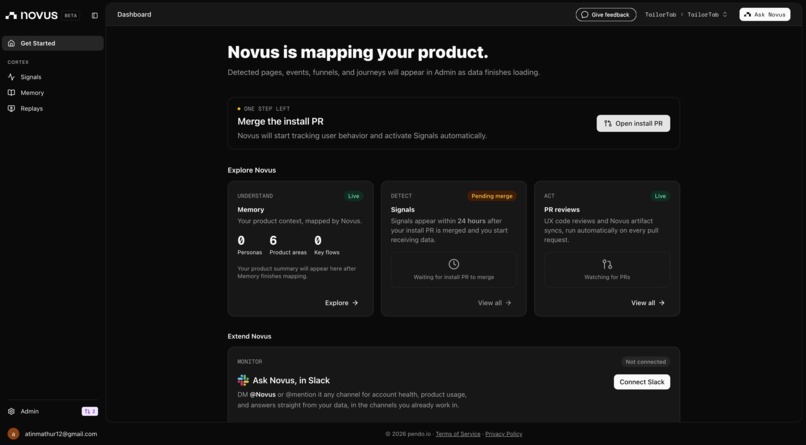Viewport: 806px width, 445px height.
Task: Click 'Waiting for install PR to merge' text
Action: point(454,277)
